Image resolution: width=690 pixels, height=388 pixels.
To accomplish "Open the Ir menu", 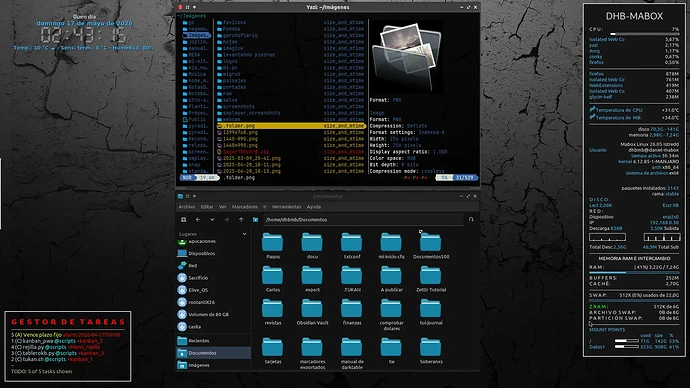I will pos(265,207).
